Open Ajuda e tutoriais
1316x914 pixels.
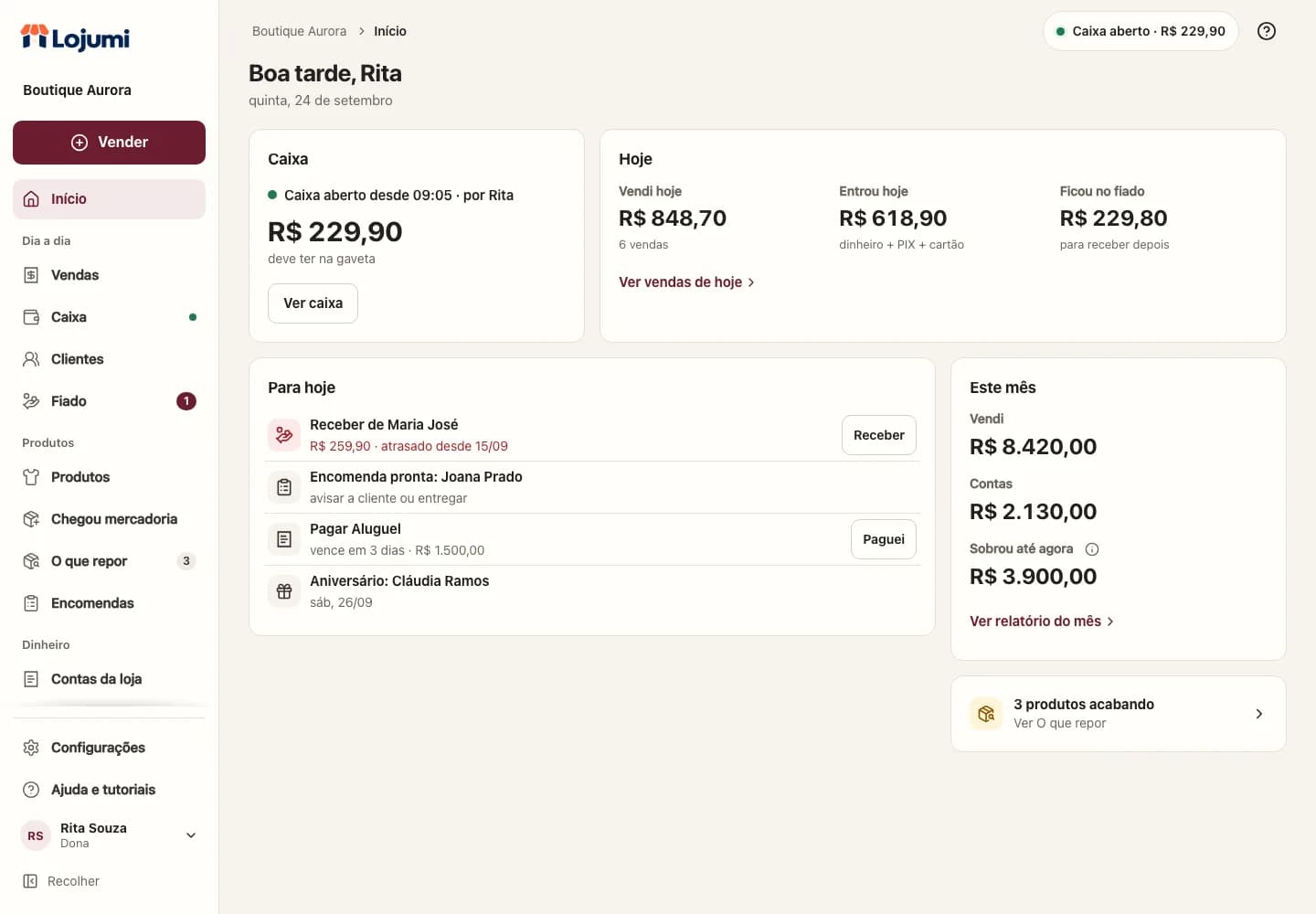tap(109, 790)
